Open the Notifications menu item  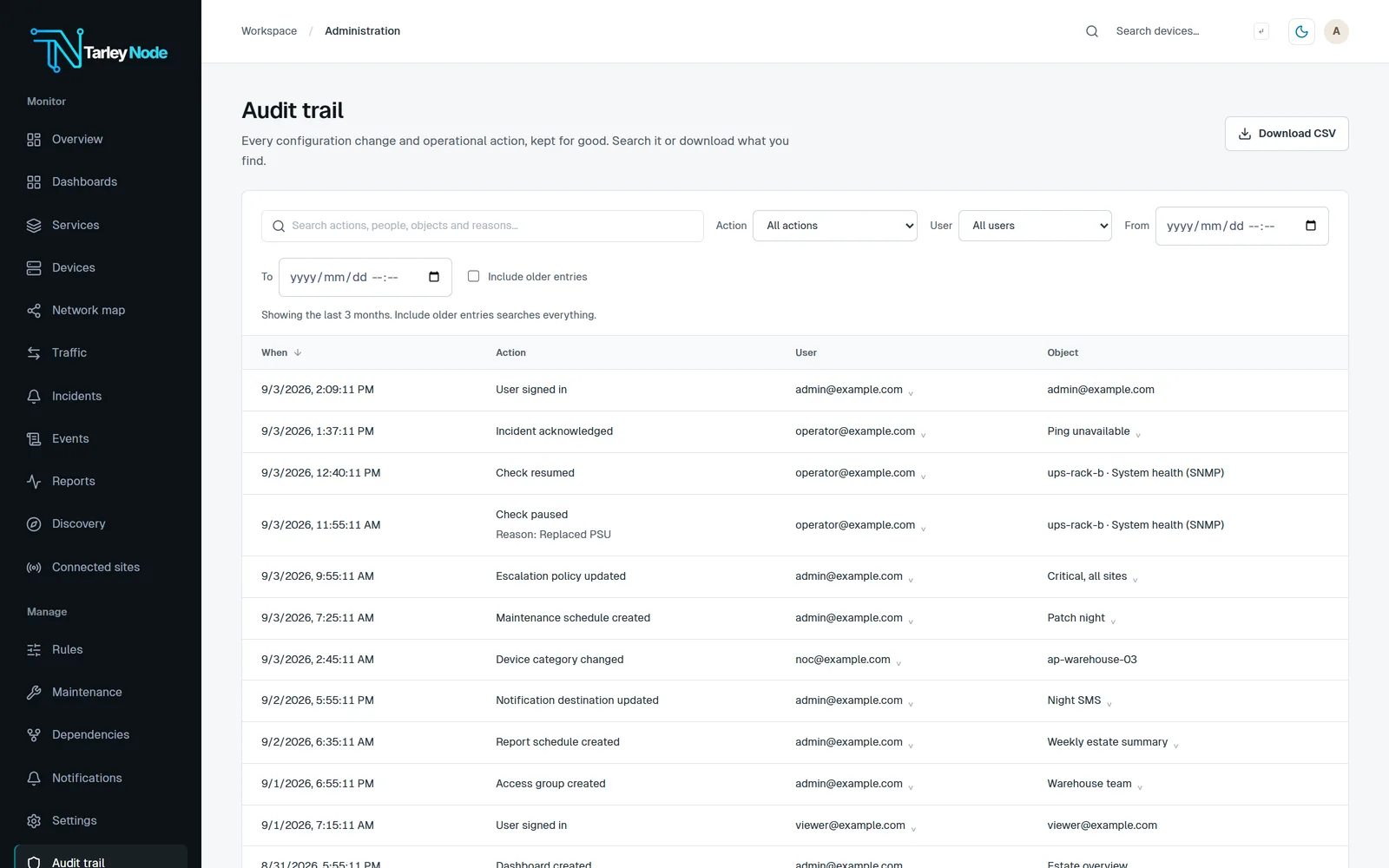coord(101,778)
